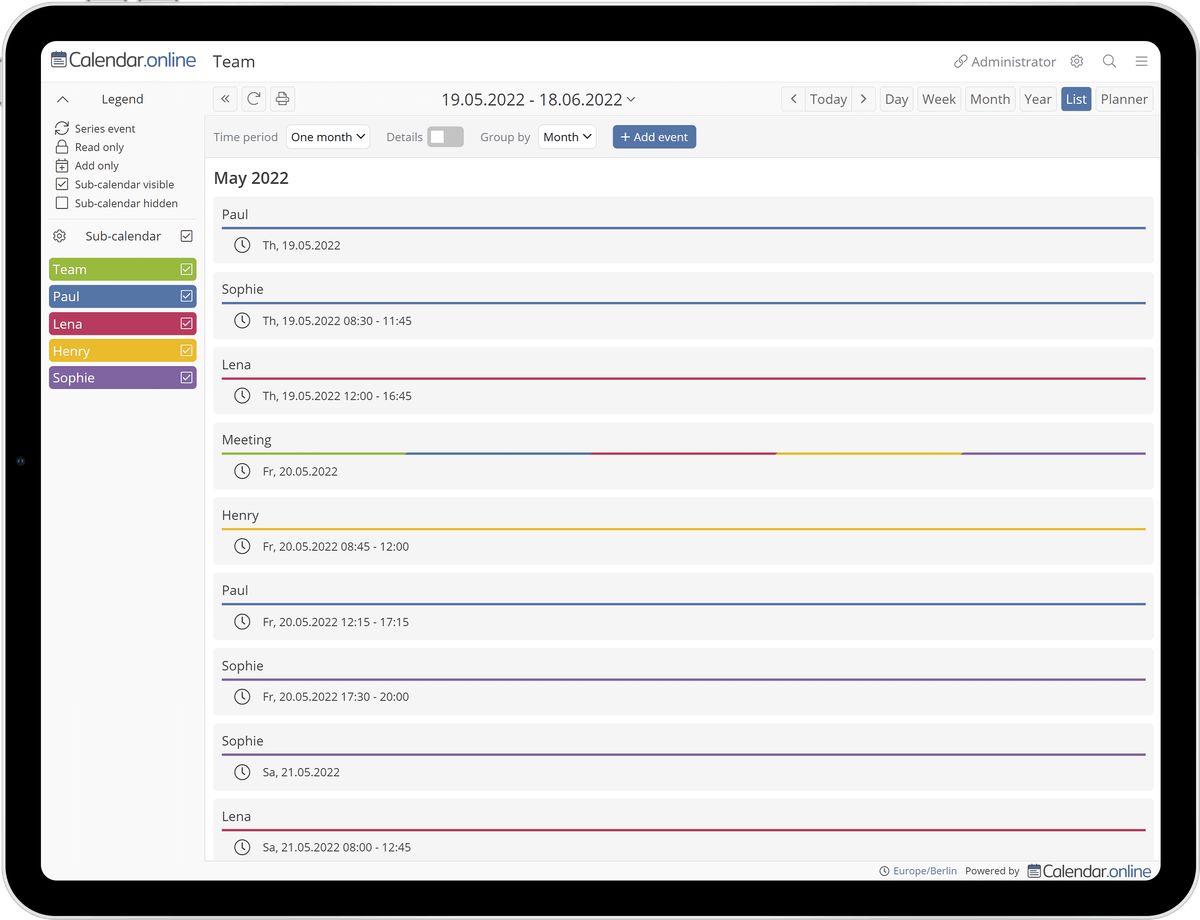
Task: Open the hamburger menu icon
Action: 1141,62
